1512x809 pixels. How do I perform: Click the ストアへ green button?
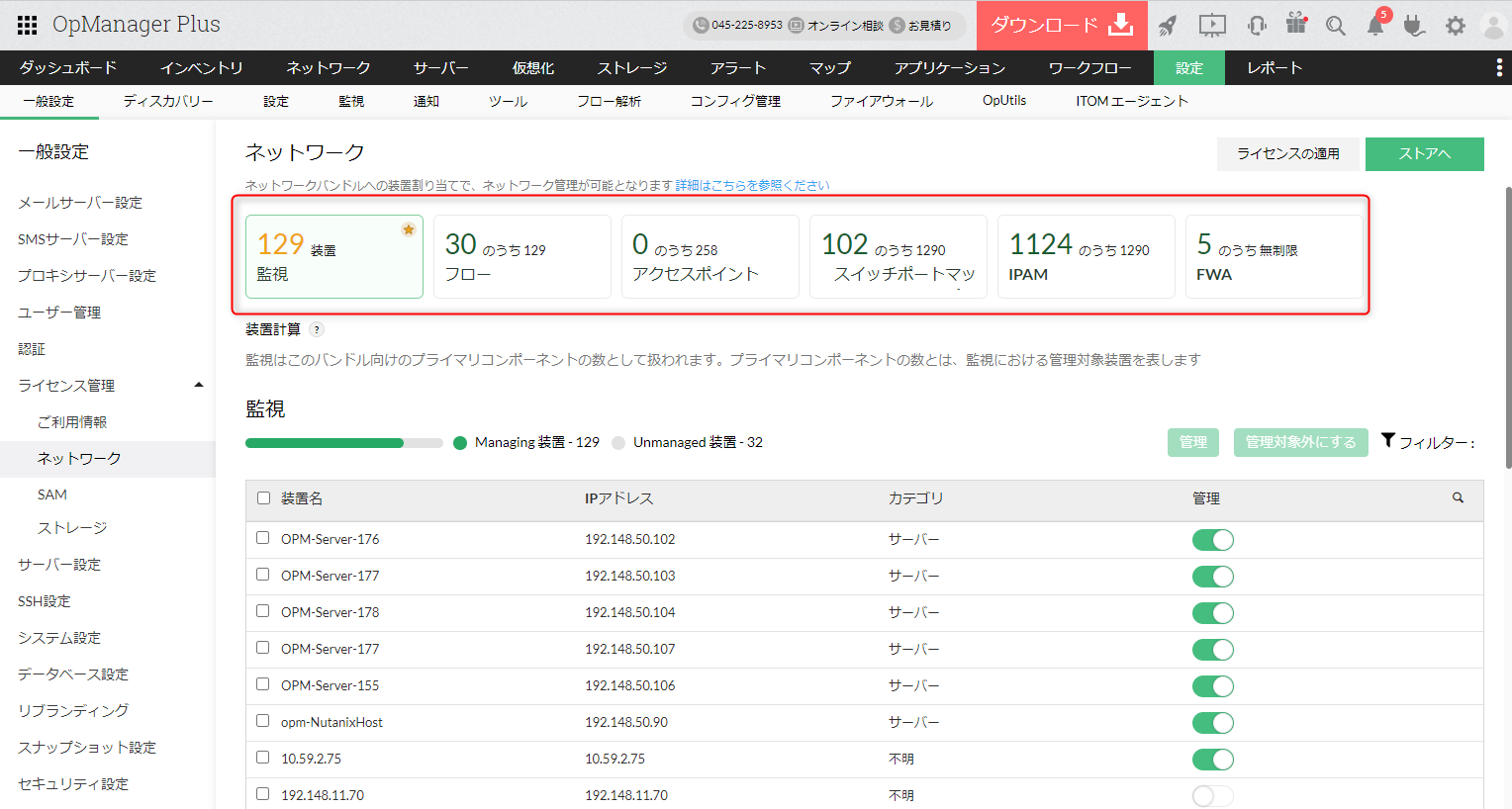[1424, 154]
